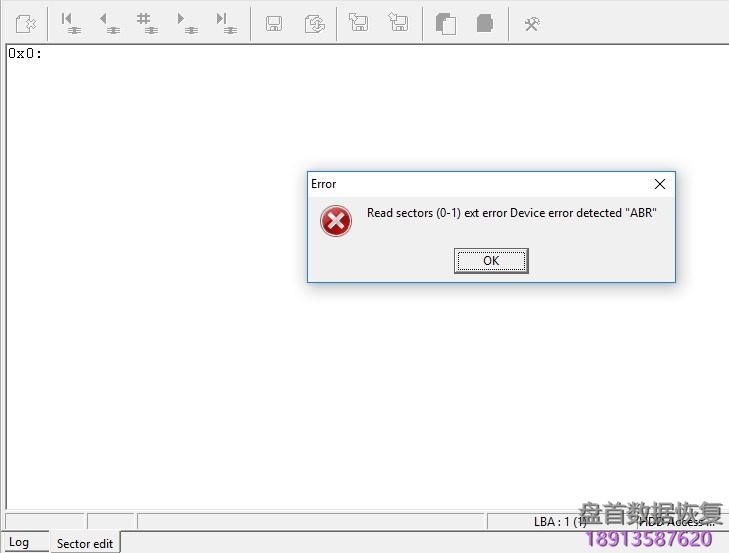Click the 0x0 offset line in editor

(x=25, y=53)
